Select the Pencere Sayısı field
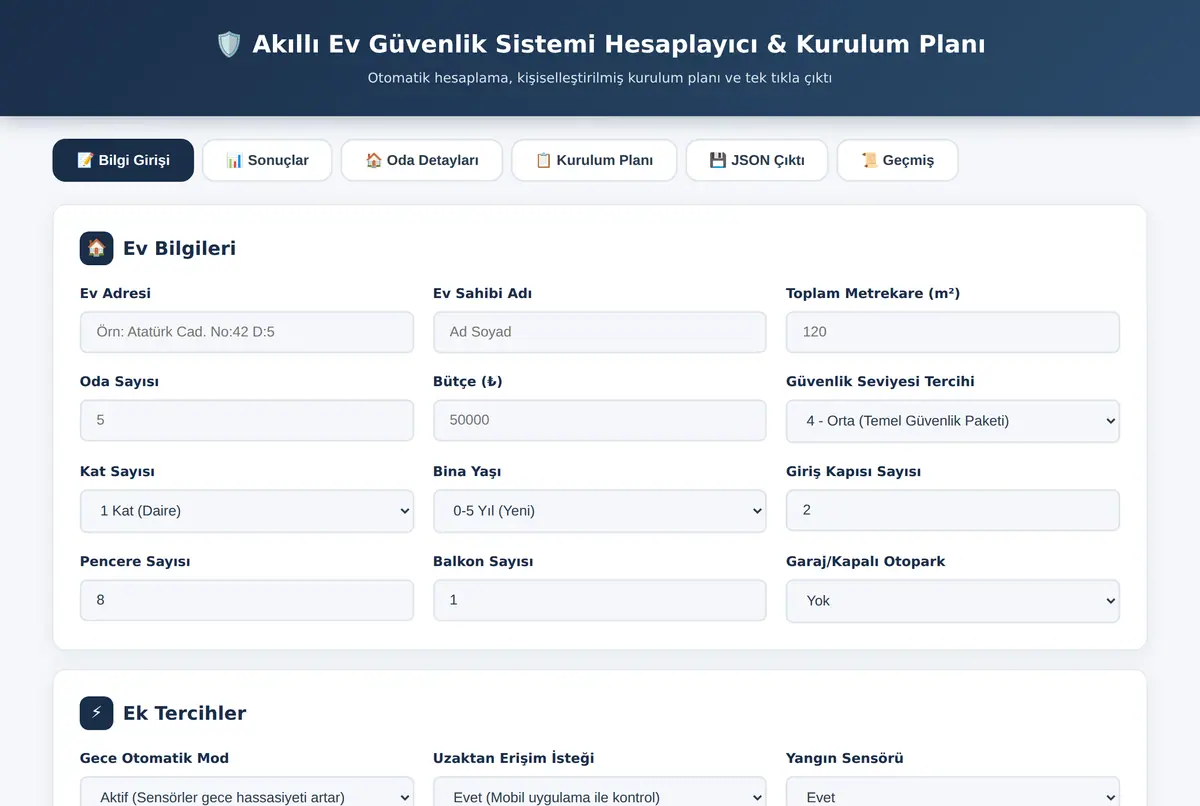Screen dimensions: 1200x806 247,600
